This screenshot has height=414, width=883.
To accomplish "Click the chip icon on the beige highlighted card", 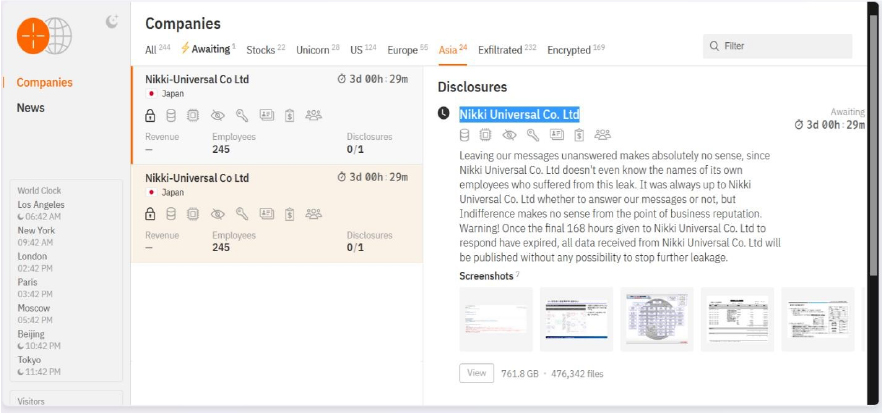I will pos(193,214).
